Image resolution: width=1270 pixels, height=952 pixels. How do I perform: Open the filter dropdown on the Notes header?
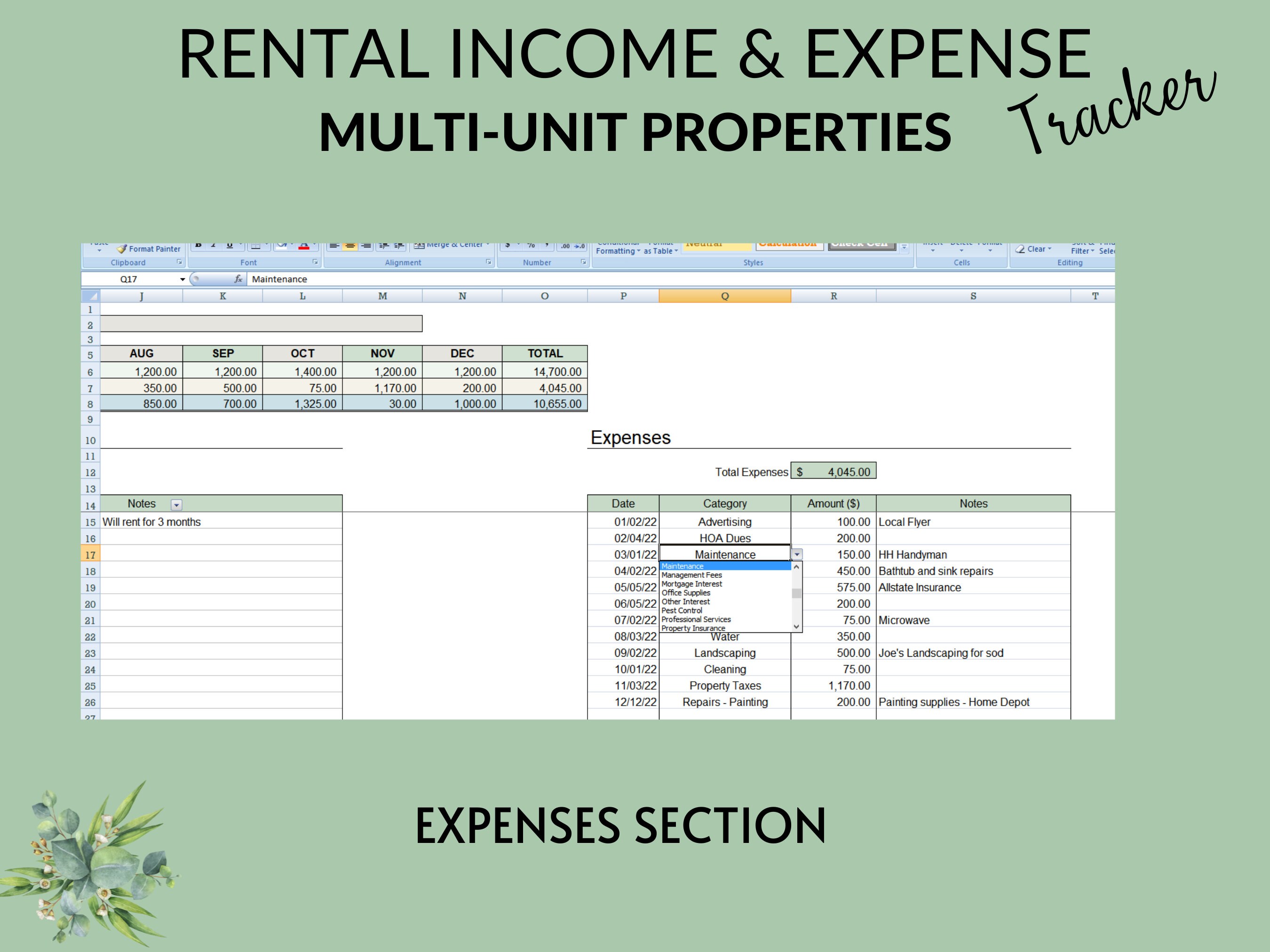pyautogui.click(x=176, y=504)
